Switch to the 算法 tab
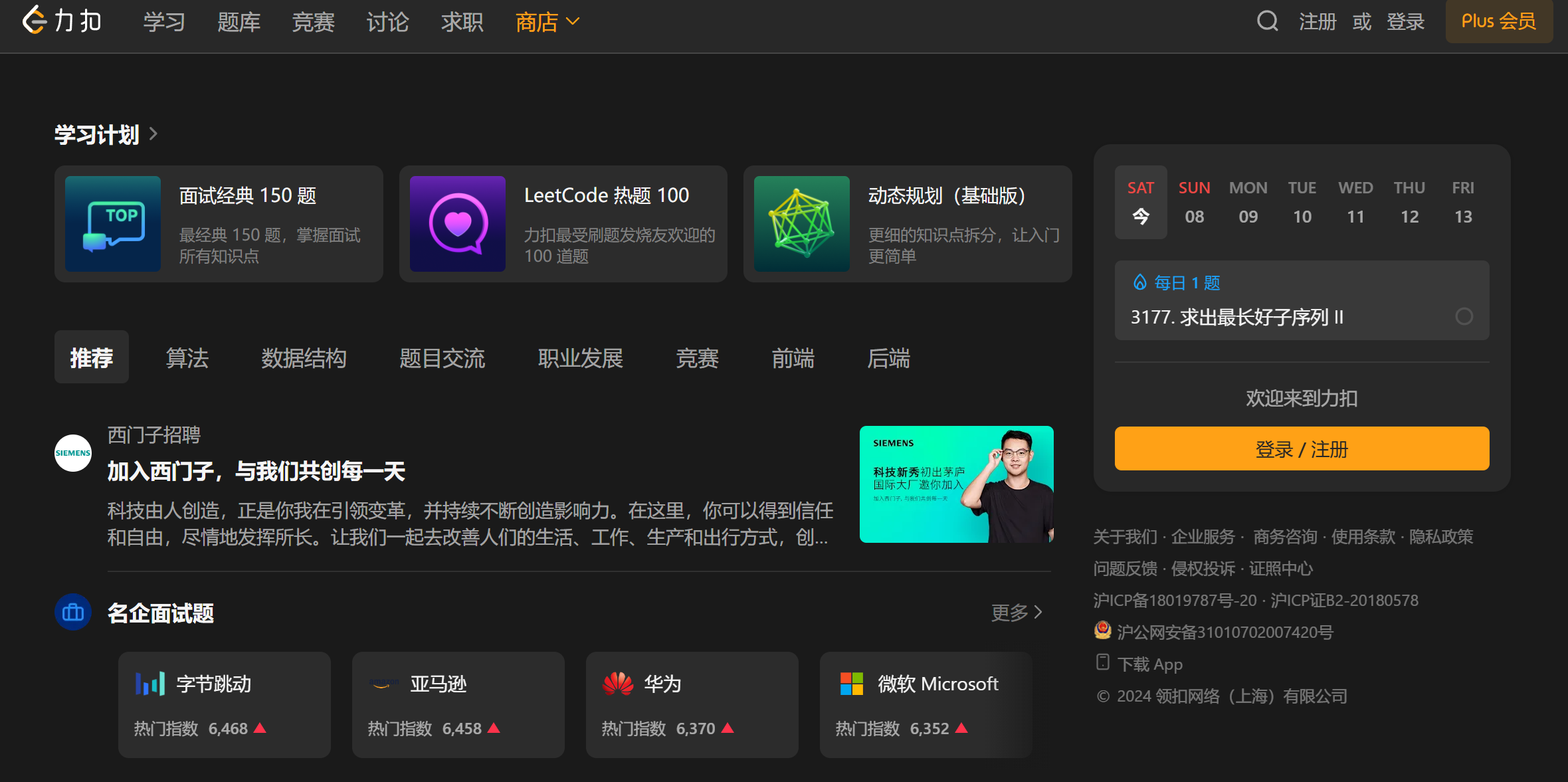Image resolution: width=1568 pixels, height=782 pixels. tap(187, 357)
